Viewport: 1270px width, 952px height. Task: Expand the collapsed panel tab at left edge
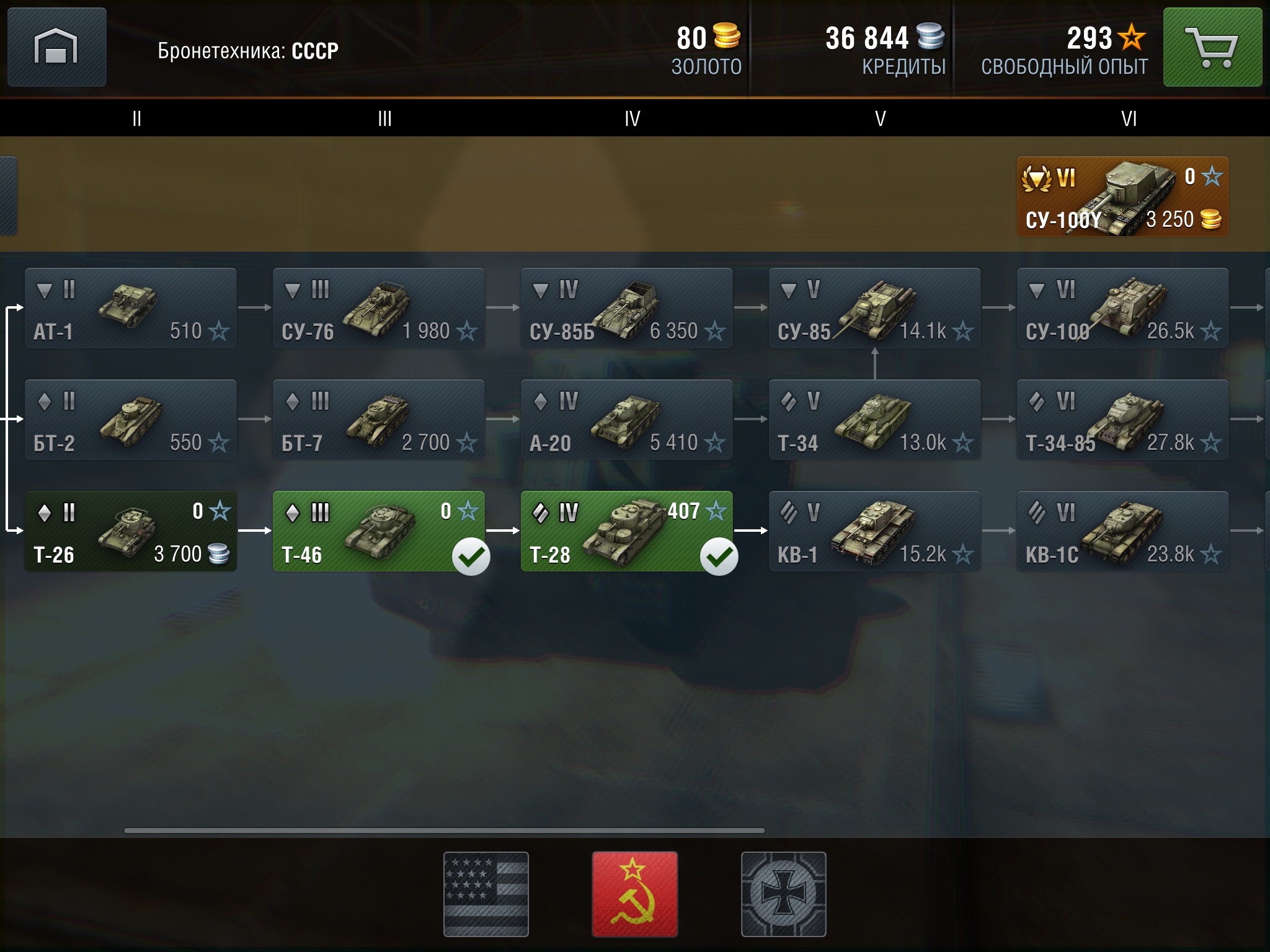(8, 196)
